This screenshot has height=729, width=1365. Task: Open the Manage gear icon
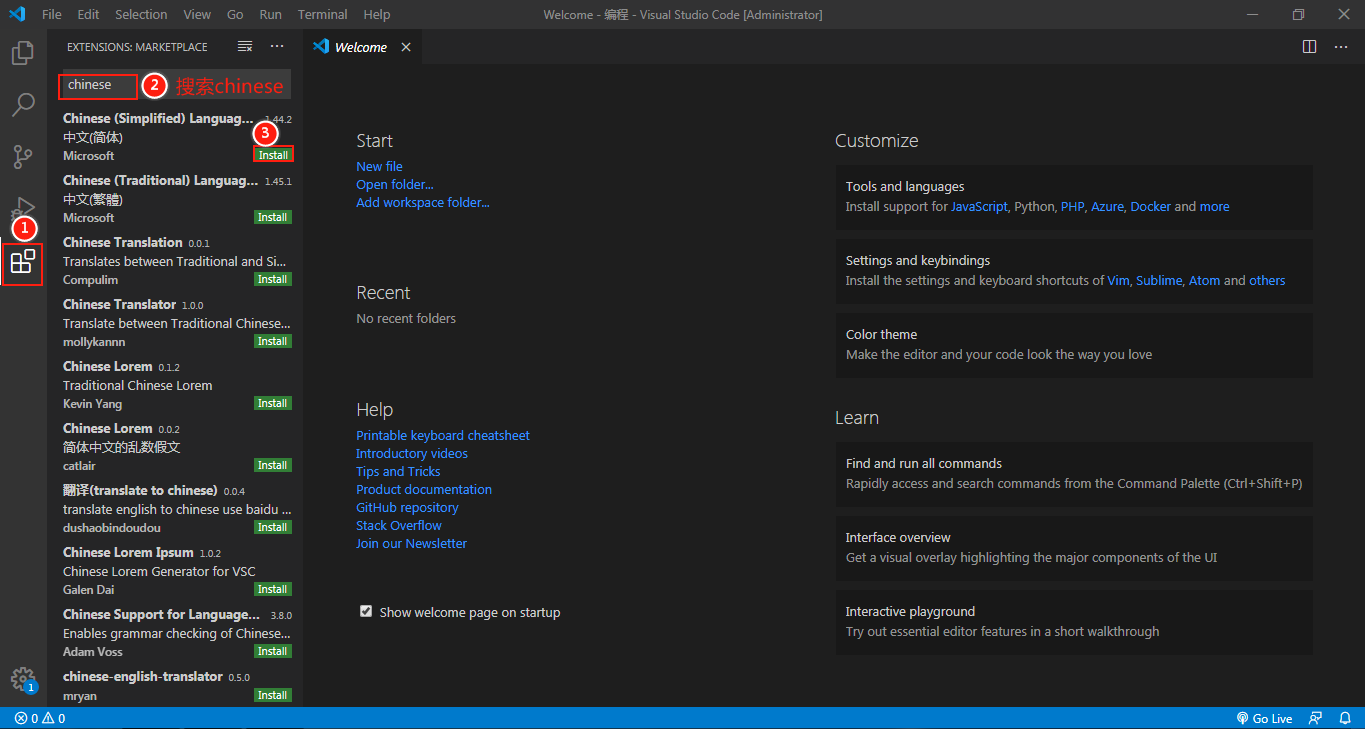coord(22,680)
